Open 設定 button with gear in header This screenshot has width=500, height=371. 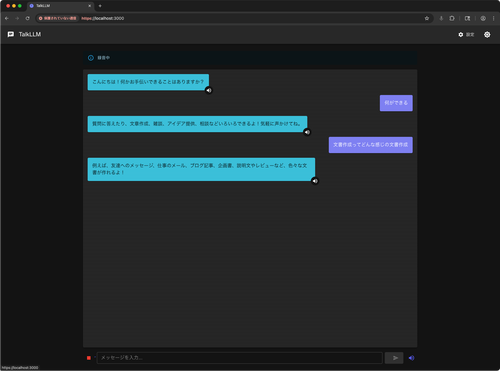[x=466, y=34]
